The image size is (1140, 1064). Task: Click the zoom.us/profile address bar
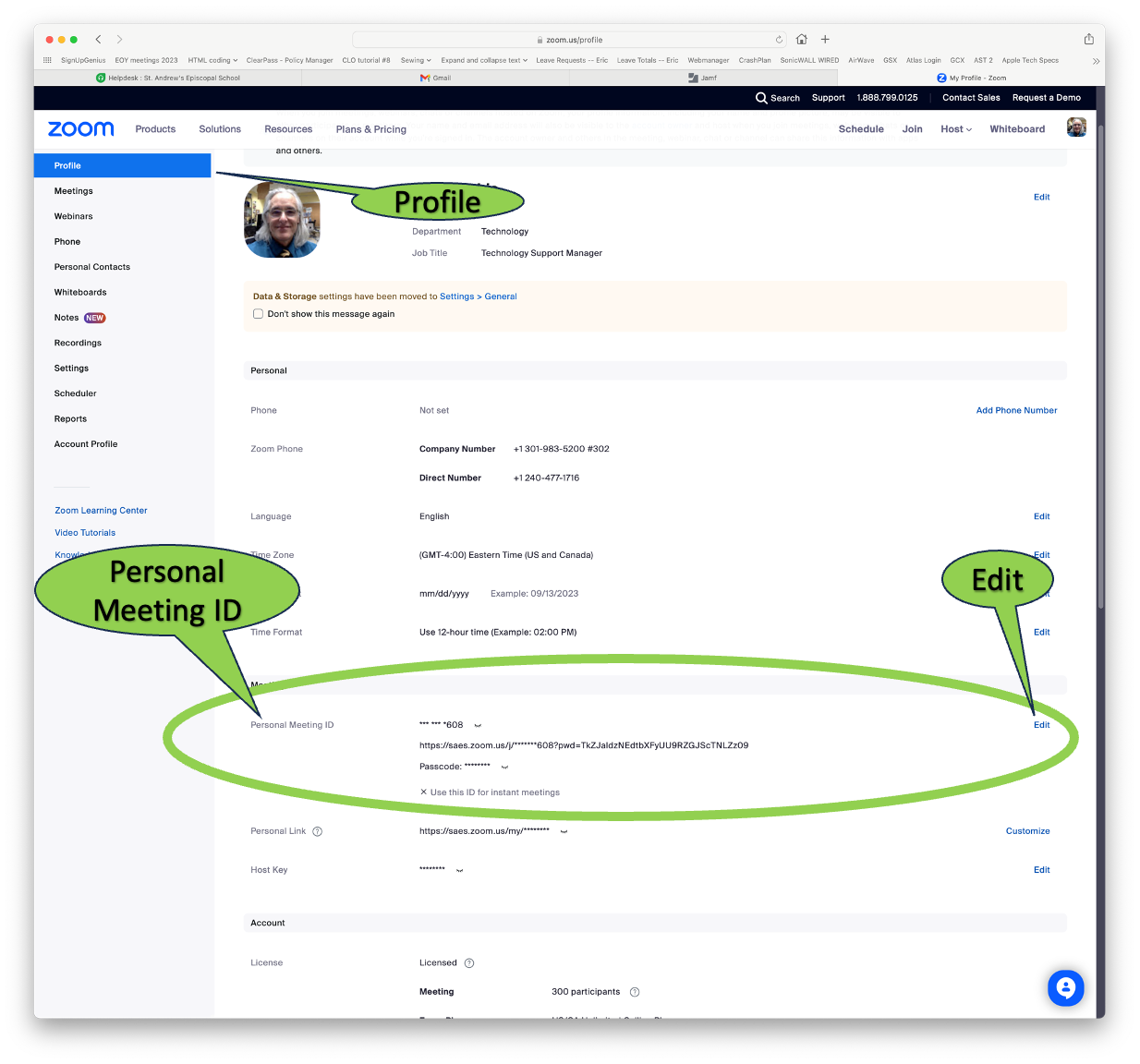pos(570,40)
